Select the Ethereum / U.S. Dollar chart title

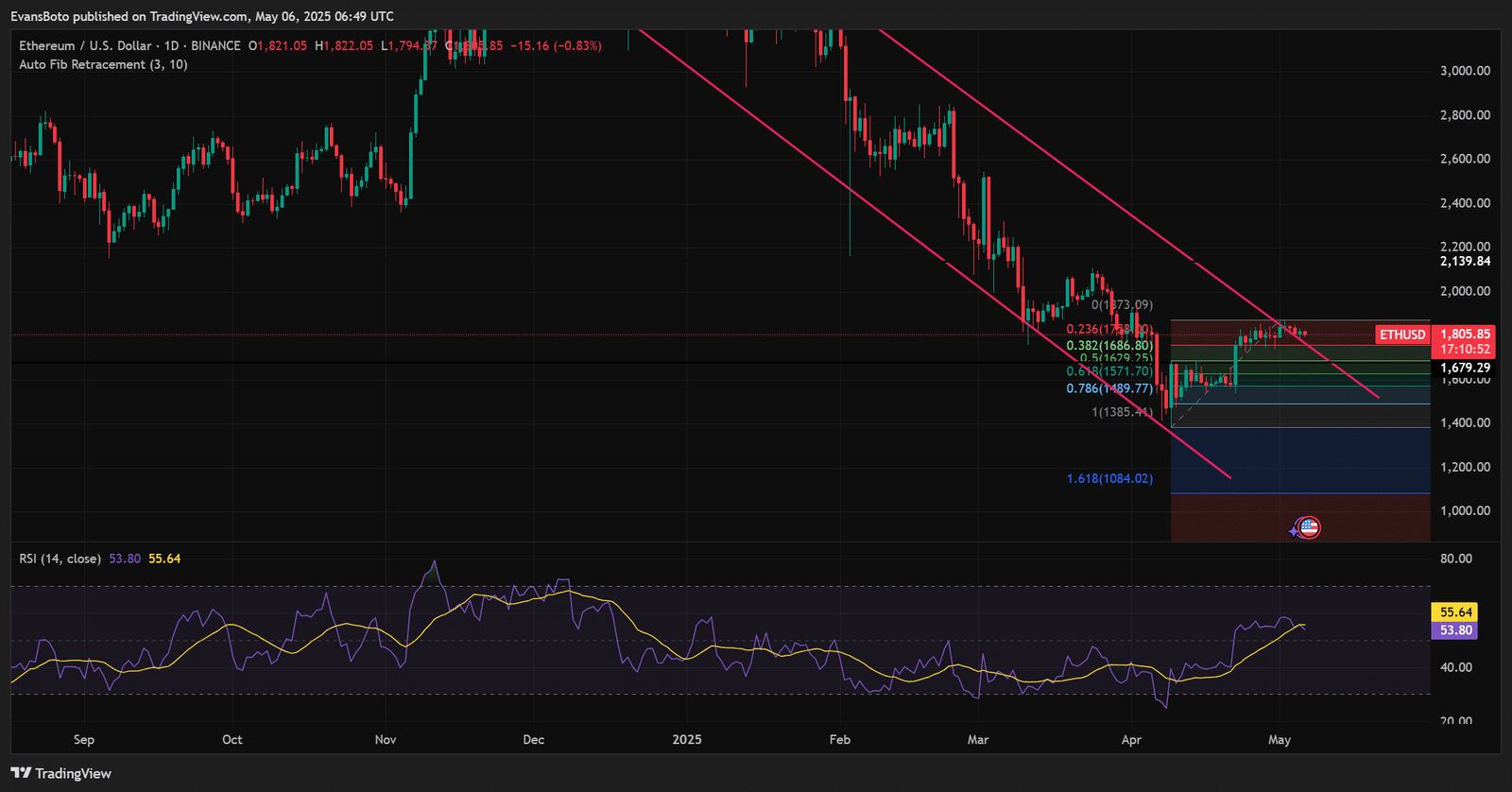point(85,45)
